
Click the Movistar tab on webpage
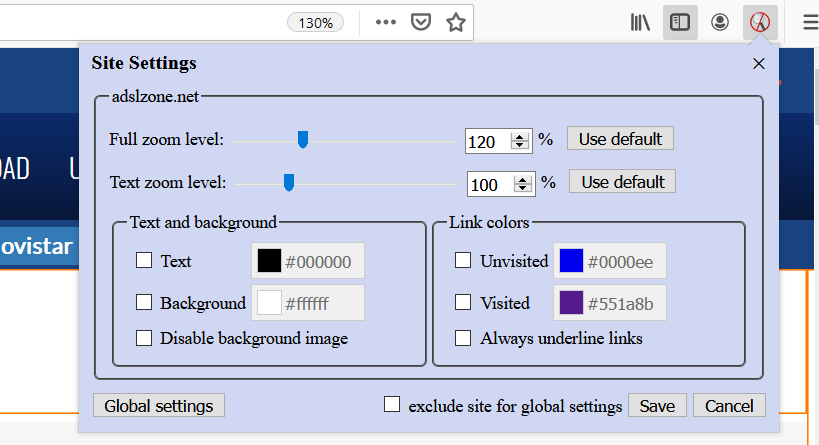pyautogui.click(x=37, y=247)
